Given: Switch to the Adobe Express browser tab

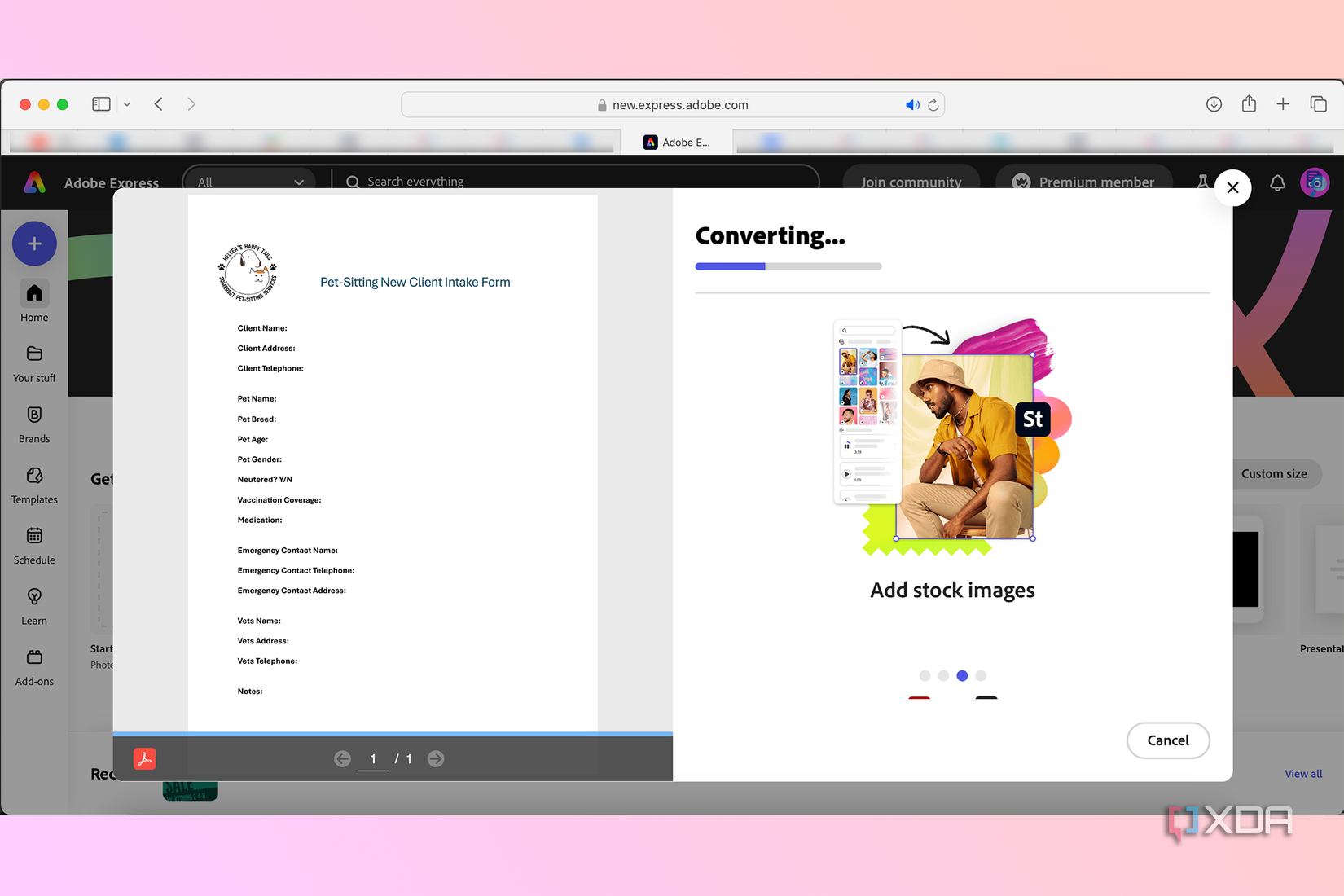Looking at the screenshot, I should (x=679, y=141).
